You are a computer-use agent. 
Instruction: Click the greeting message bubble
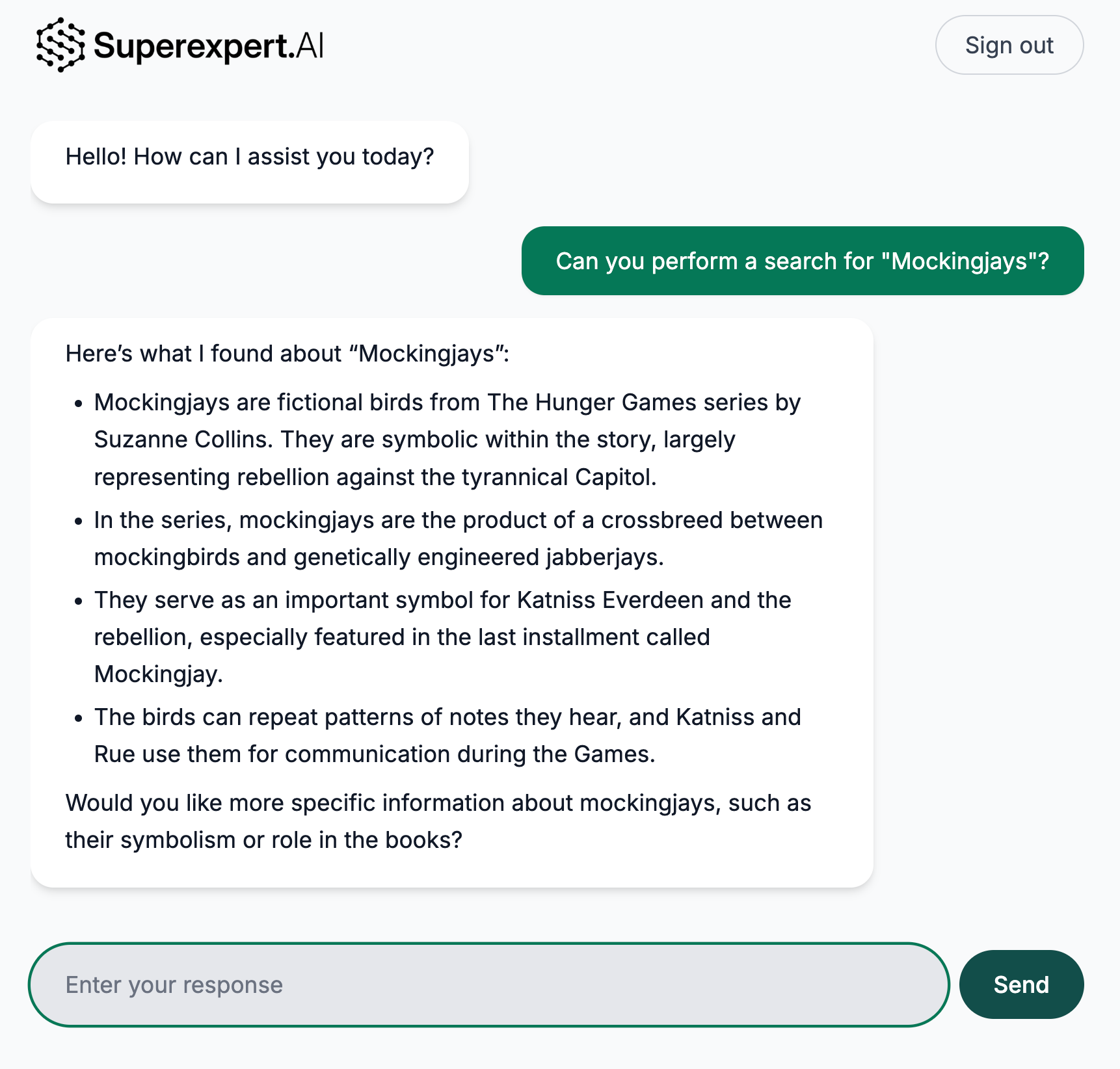point(250,162)
